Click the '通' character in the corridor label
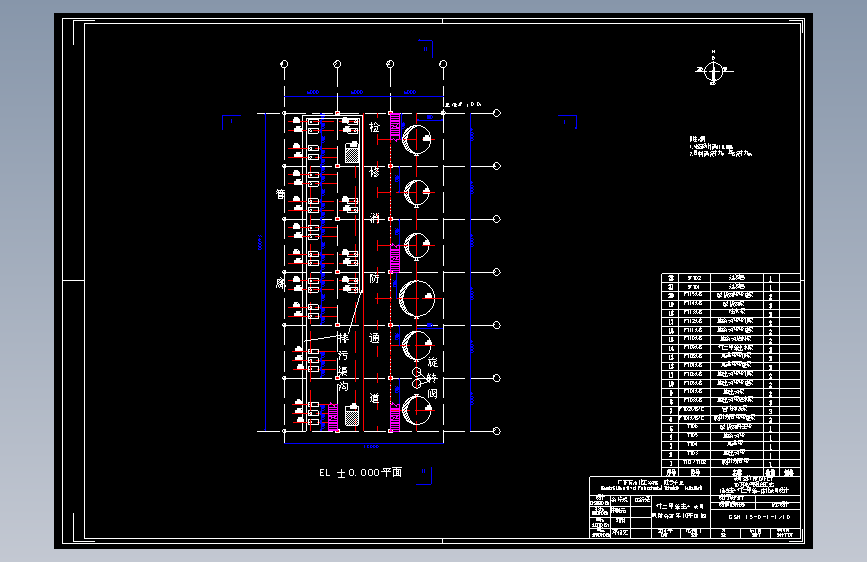This screenshot has height=562, width=867. [374, 337]
